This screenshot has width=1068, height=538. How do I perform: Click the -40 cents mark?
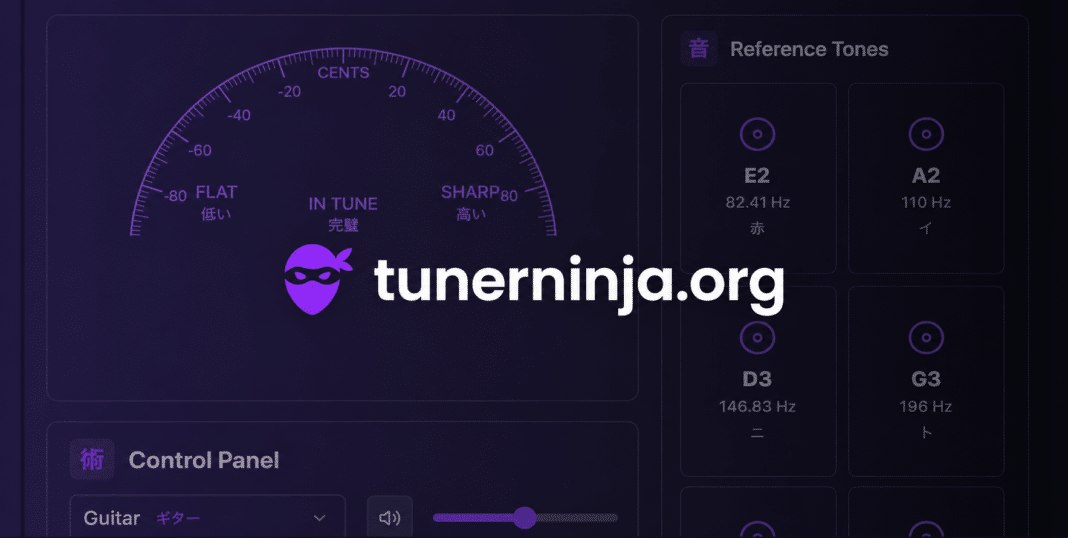click(x=238, y=115)
